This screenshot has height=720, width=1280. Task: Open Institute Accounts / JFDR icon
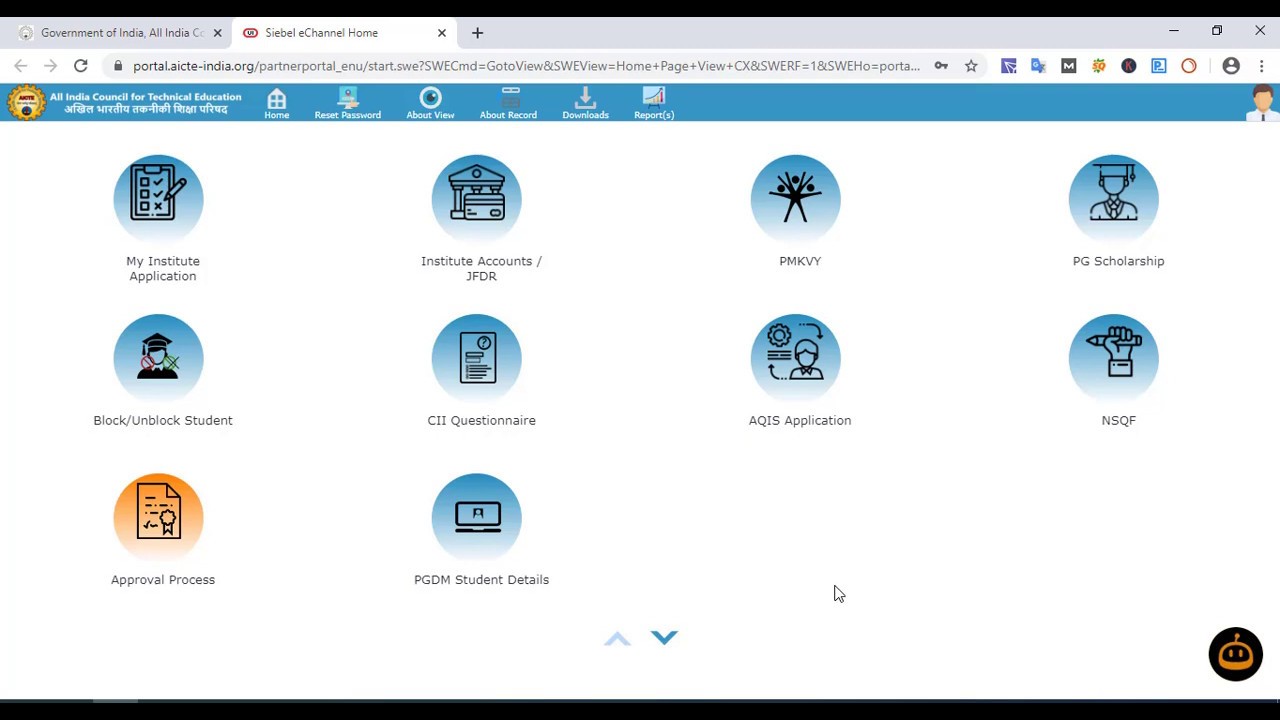tap(476, 199)
